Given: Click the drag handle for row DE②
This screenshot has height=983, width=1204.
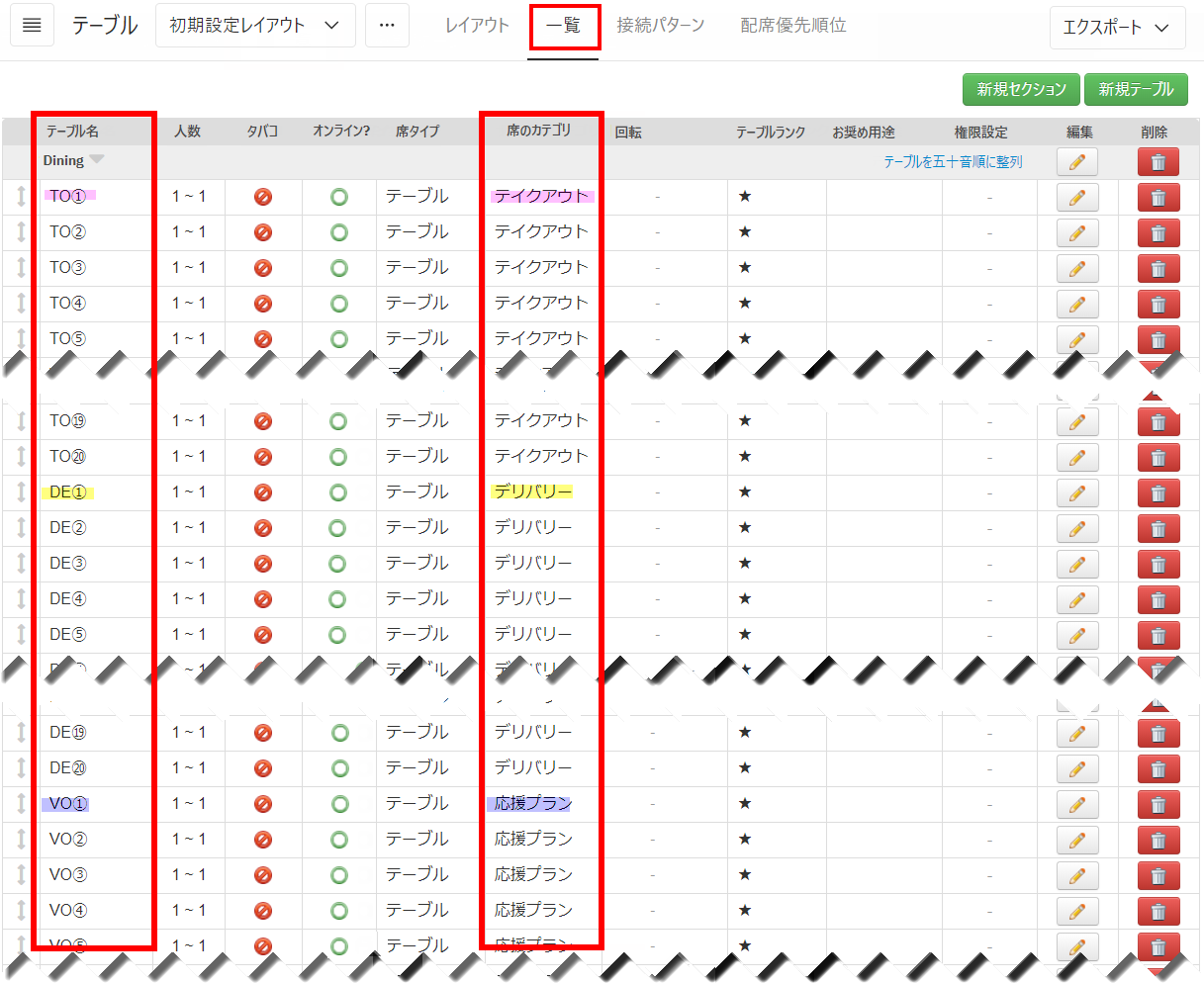Looking at the screenshot, I should point(20,527).
